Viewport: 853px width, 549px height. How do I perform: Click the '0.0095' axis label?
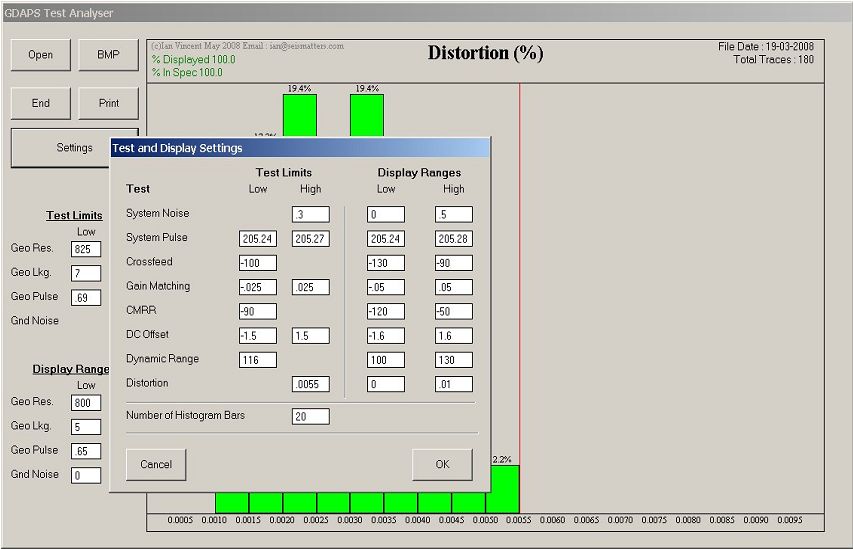click(790, 520)
